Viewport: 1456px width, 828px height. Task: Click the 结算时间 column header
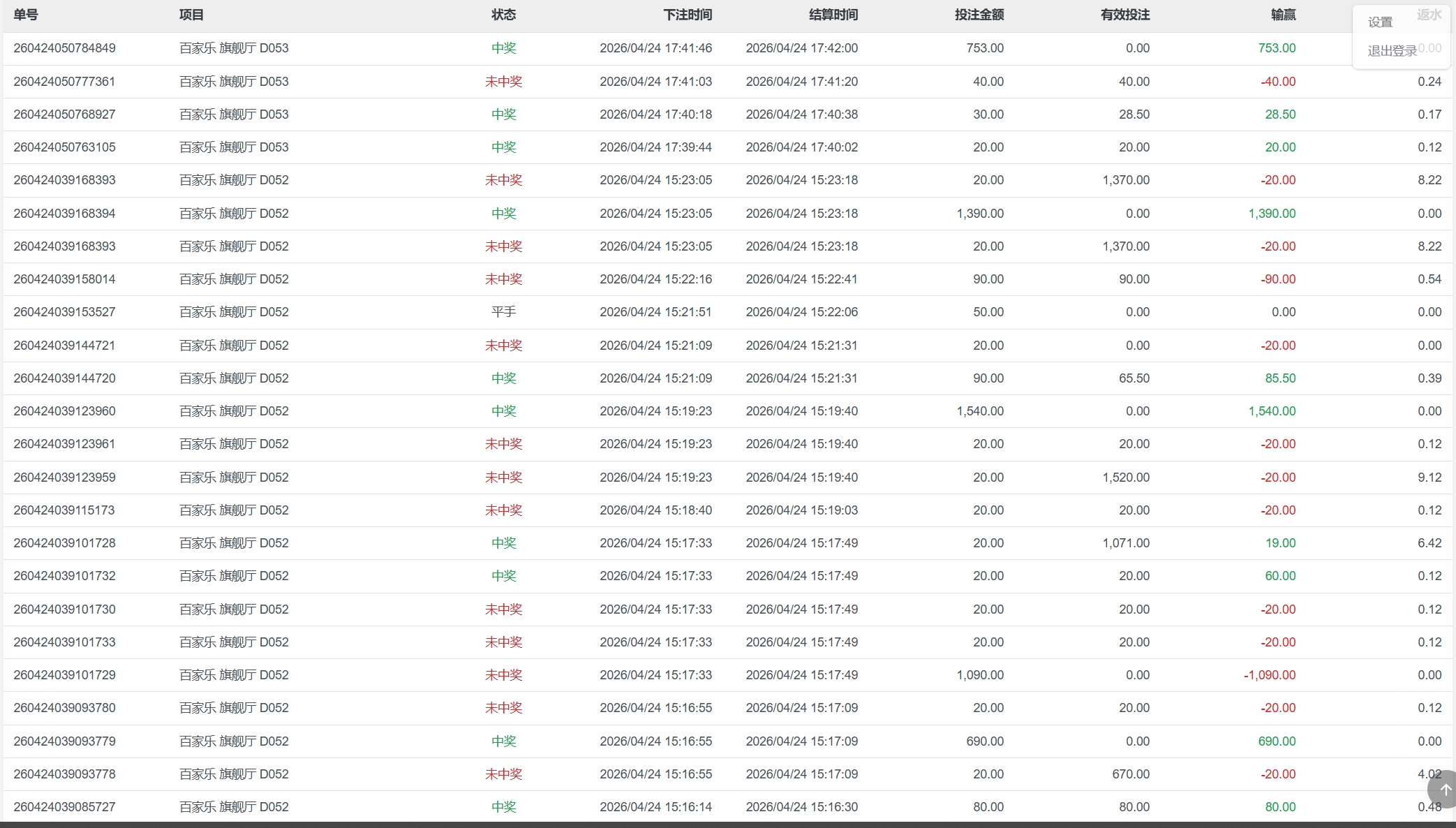(833, 15)
